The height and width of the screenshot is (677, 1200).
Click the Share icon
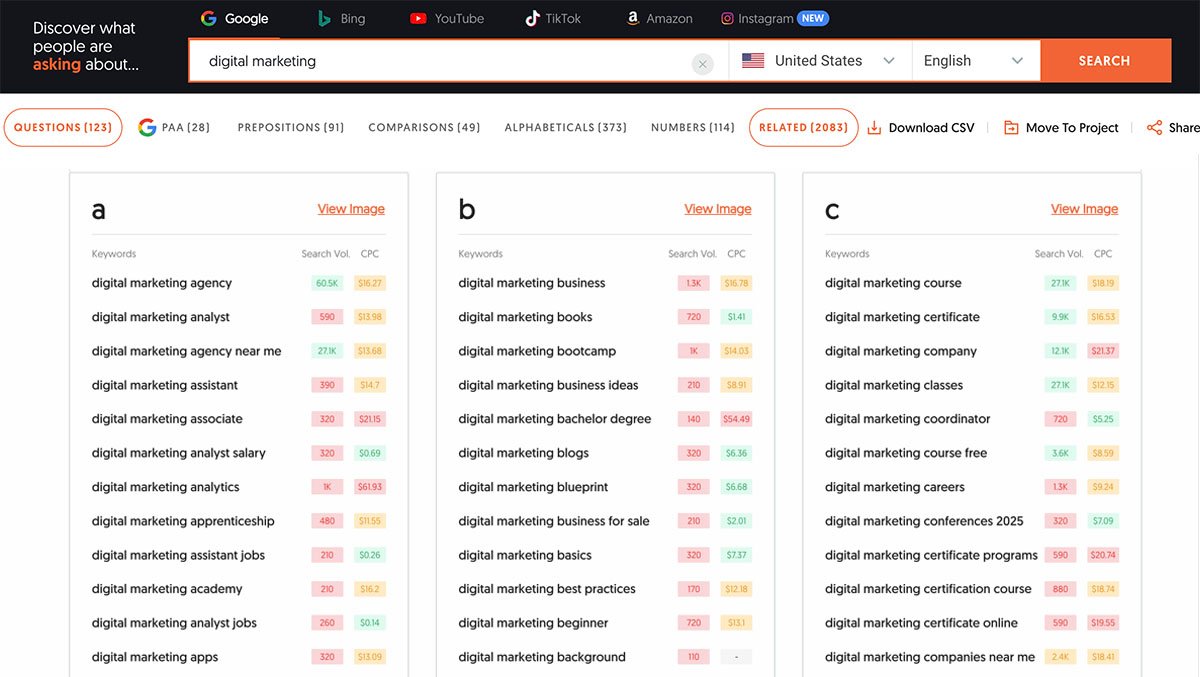(x=1154, y=128)
